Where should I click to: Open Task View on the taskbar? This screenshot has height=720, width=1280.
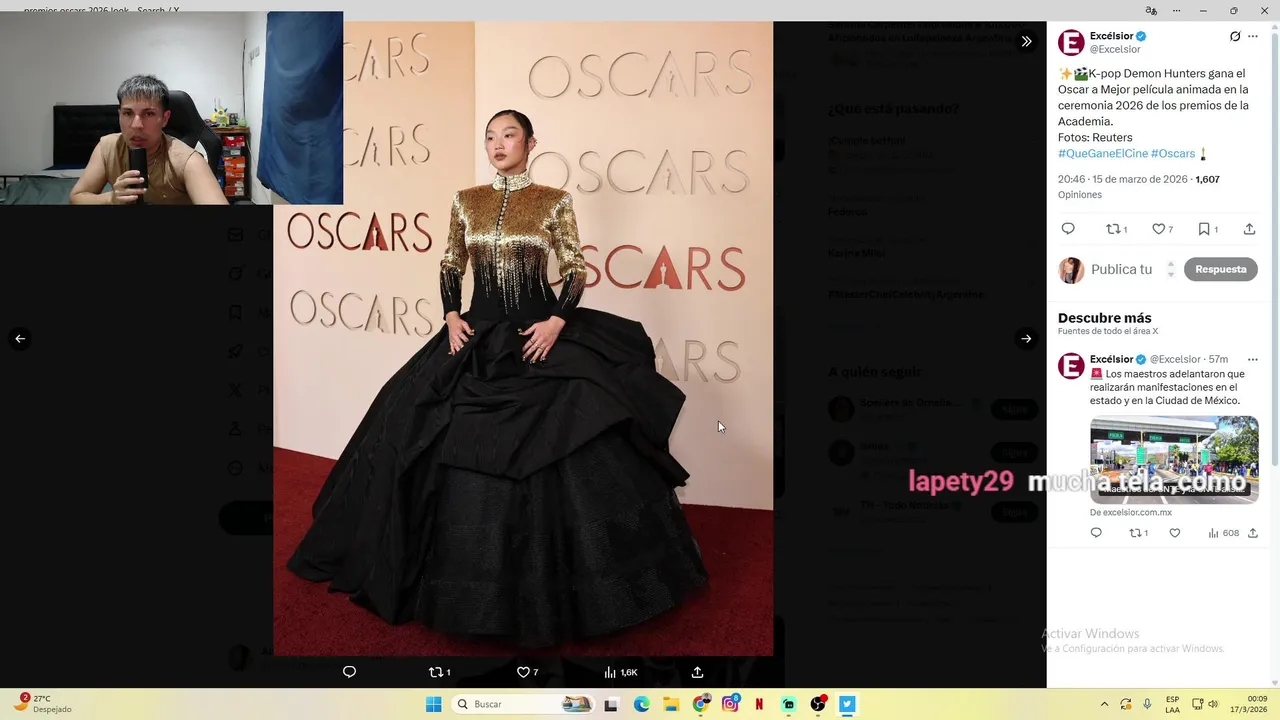pyautogui.click(x=611, y=704)
